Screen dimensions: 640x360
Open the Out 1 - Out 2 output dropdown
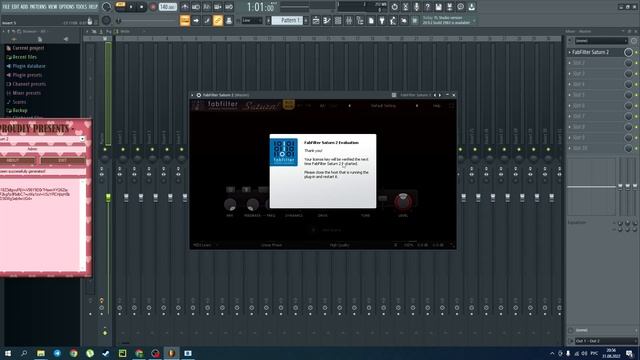coord(606,341)
